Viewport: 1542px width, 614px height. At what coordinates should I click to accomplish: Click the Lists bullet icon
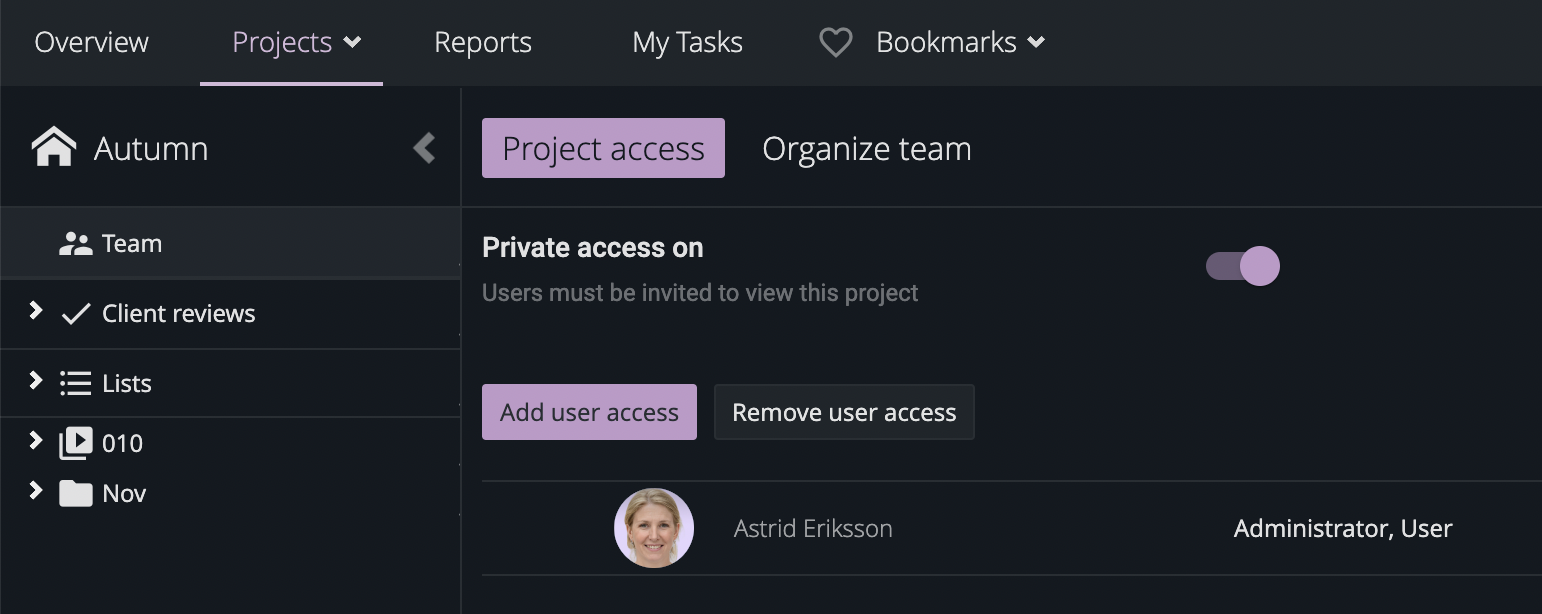(76, 384)
